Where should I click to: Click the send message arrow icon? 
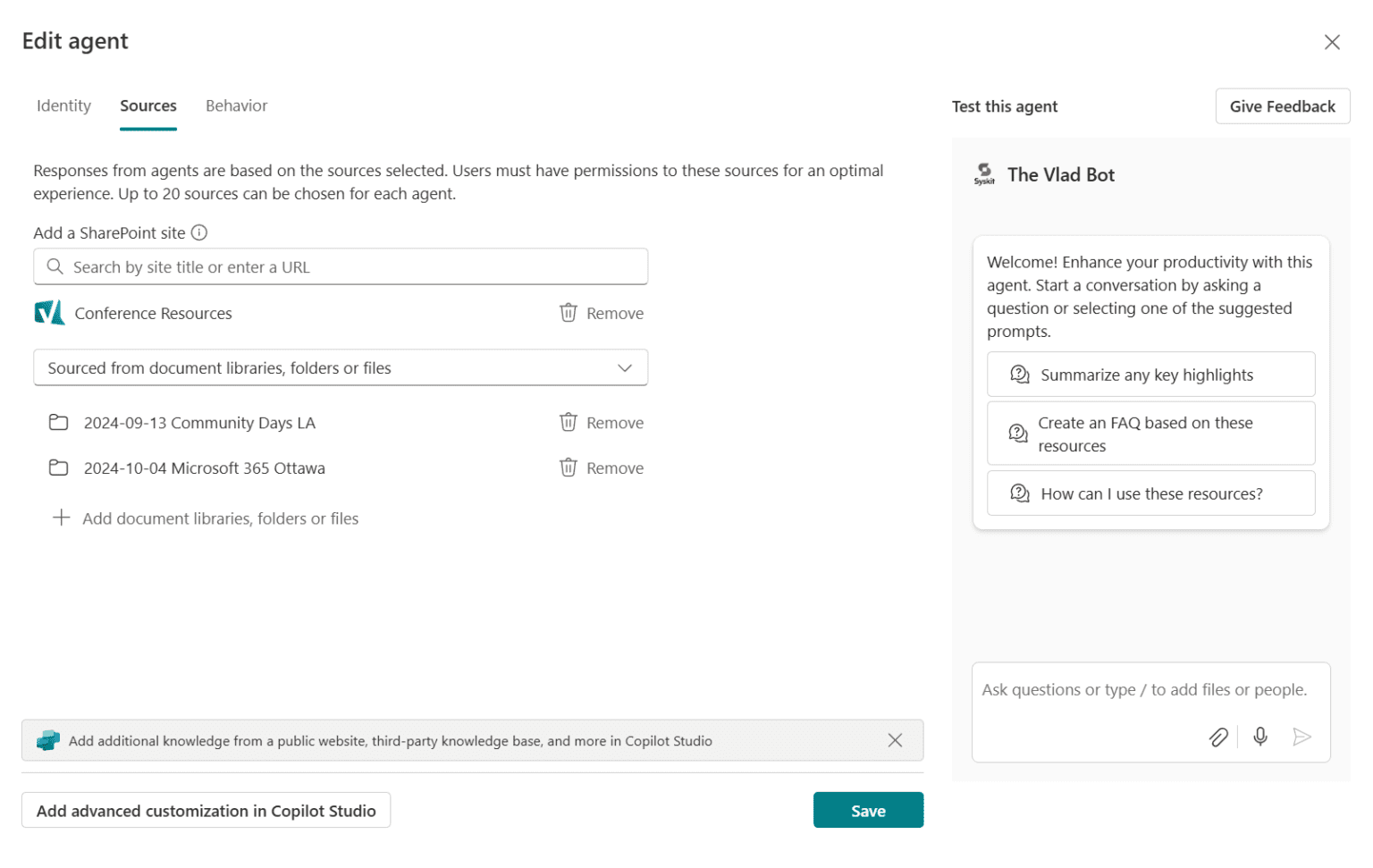click(1302, 737)
